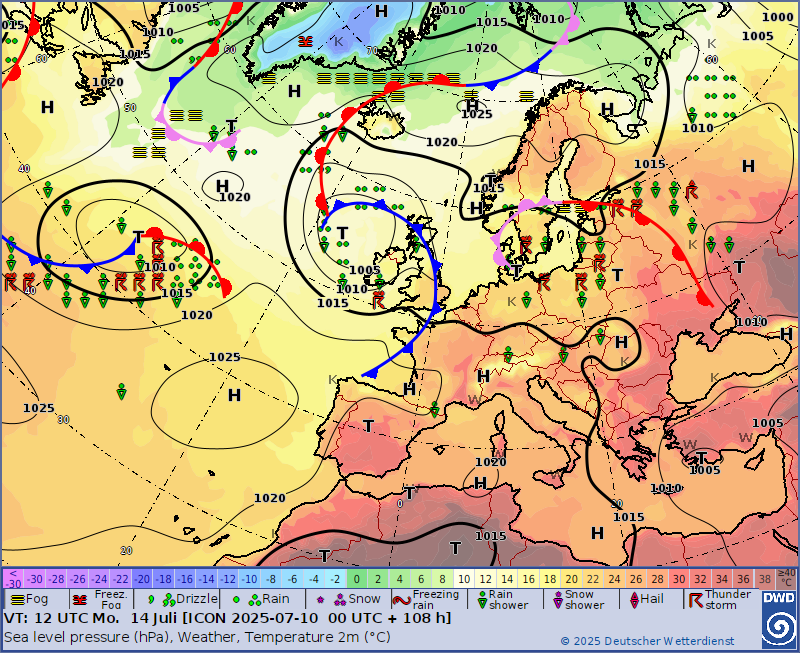Click the Drizzle legend symbol

[151, 600]
